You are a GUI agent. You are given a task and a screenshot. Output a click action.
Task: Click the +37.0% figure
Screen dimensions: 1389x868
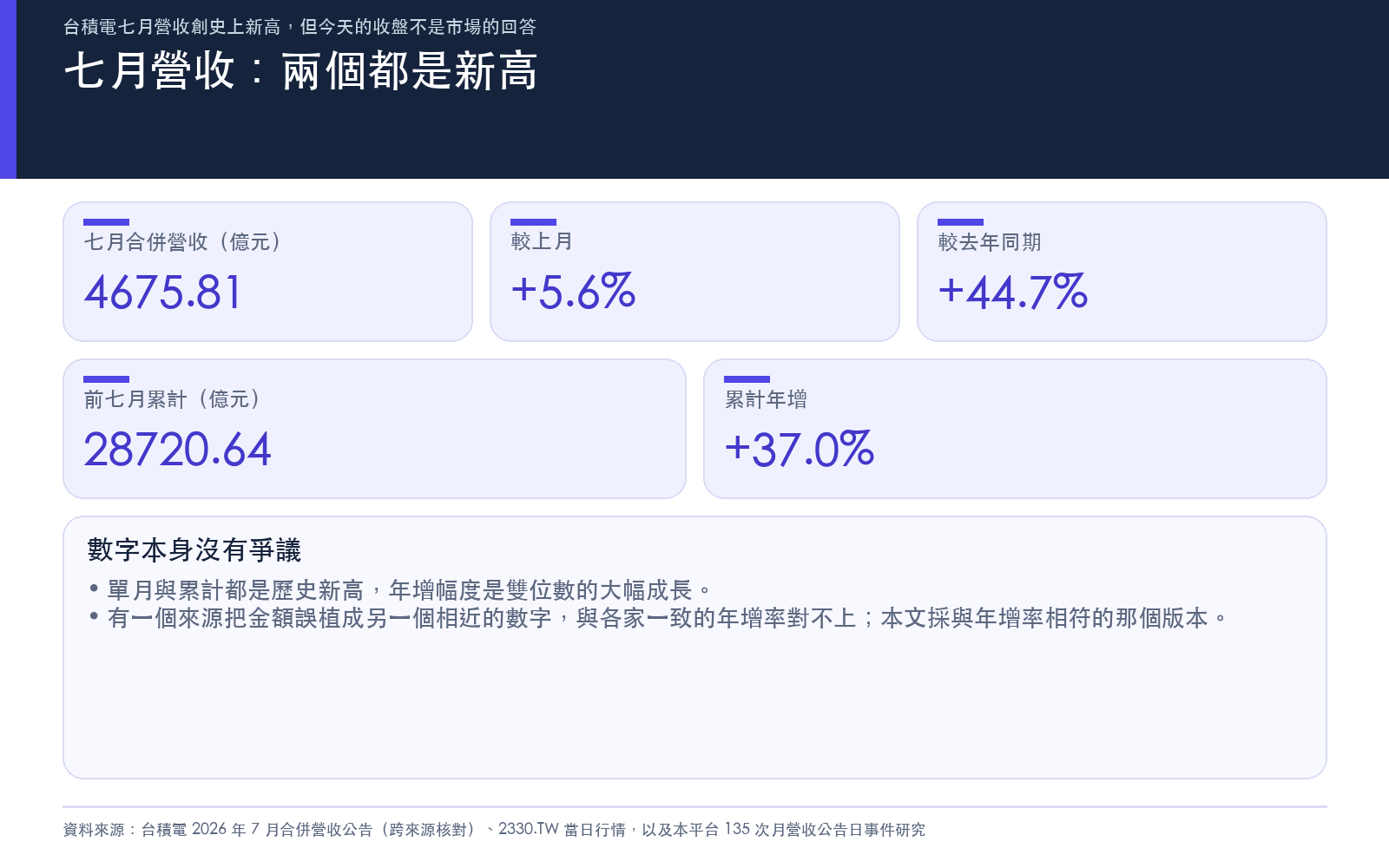799,449
